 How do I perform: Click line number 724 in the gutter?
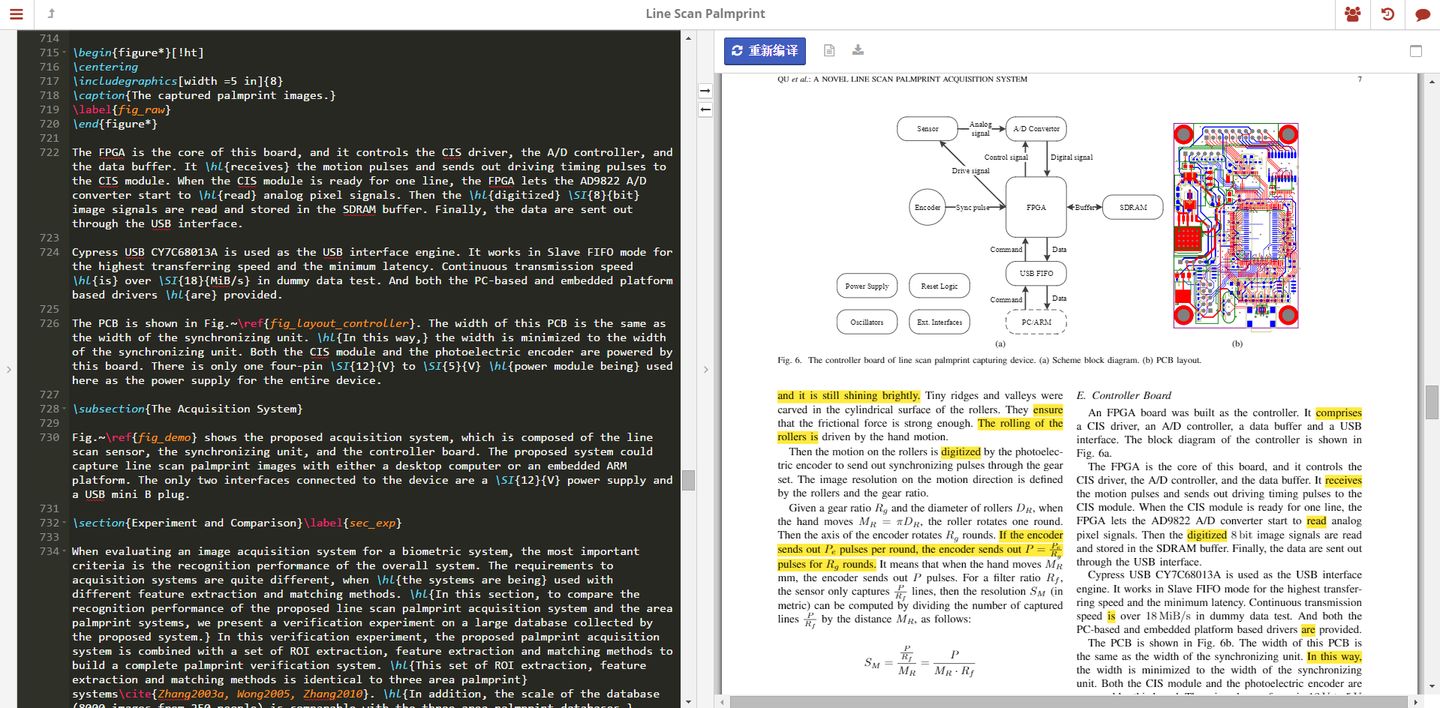(49, 252)
